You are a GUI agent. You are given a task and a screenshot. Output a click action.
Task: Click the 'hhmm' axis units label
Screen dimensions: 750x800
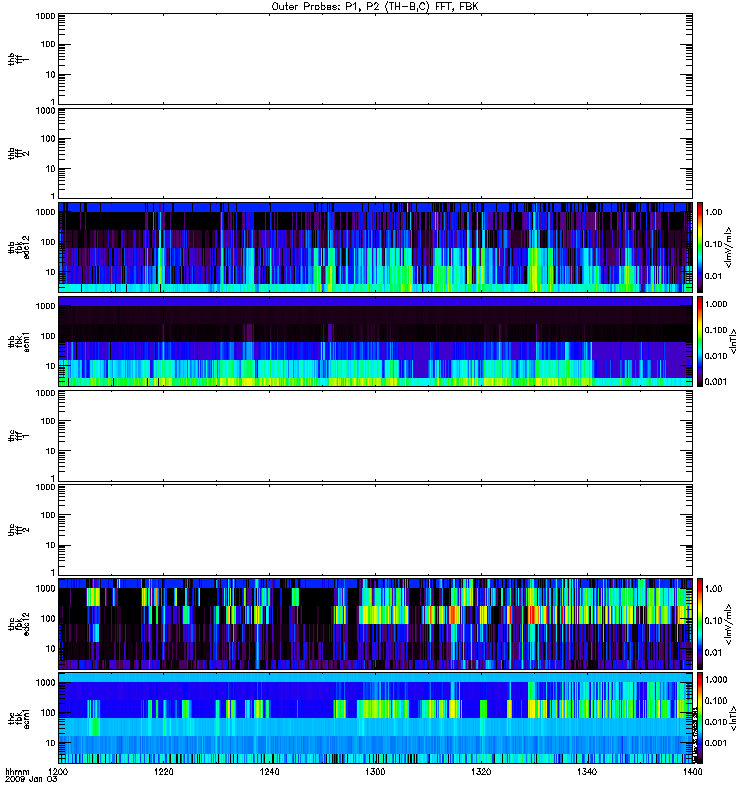click(17, 772)
